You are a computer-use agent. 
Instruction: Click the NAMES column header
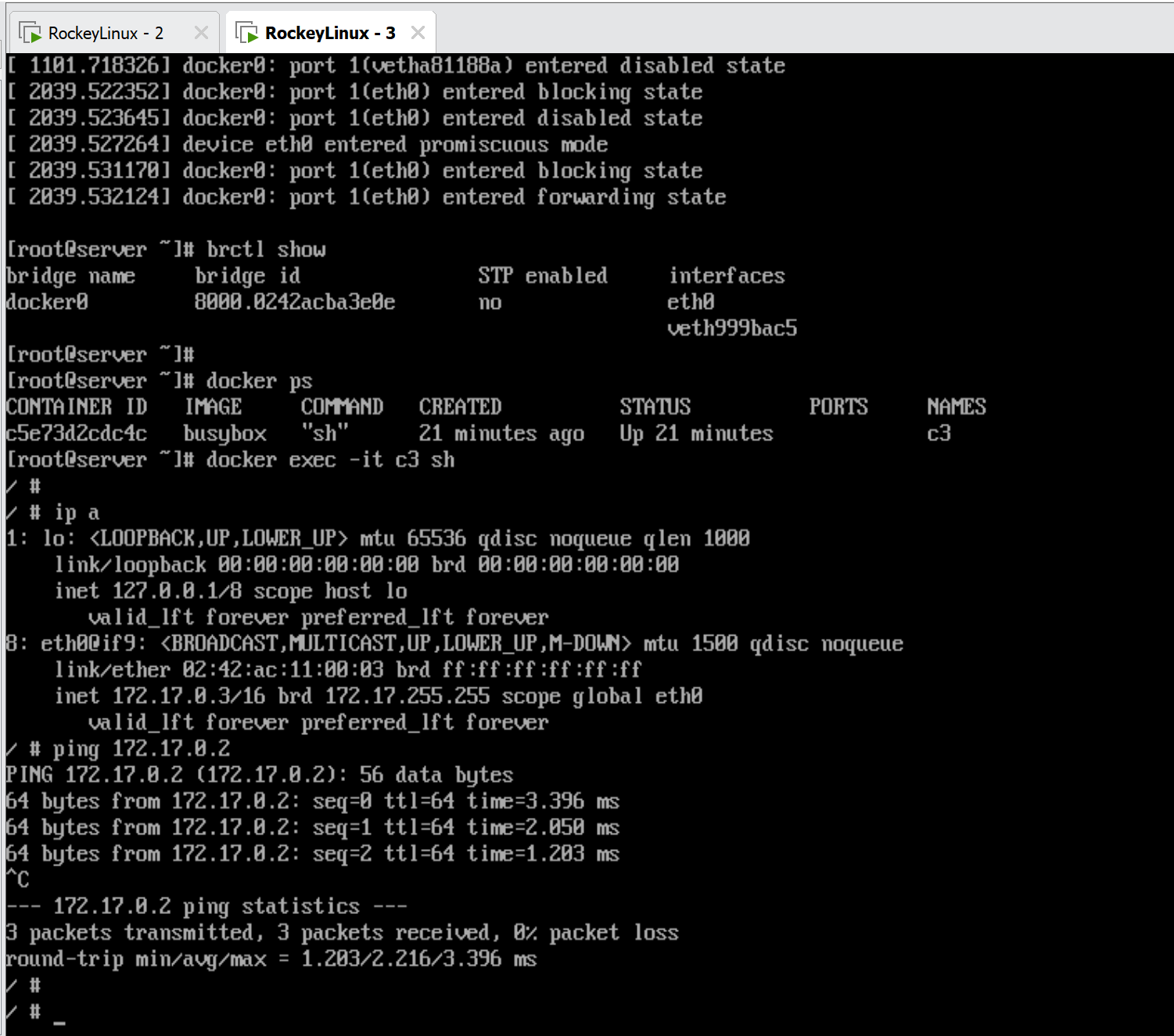[x=956, y=407]
